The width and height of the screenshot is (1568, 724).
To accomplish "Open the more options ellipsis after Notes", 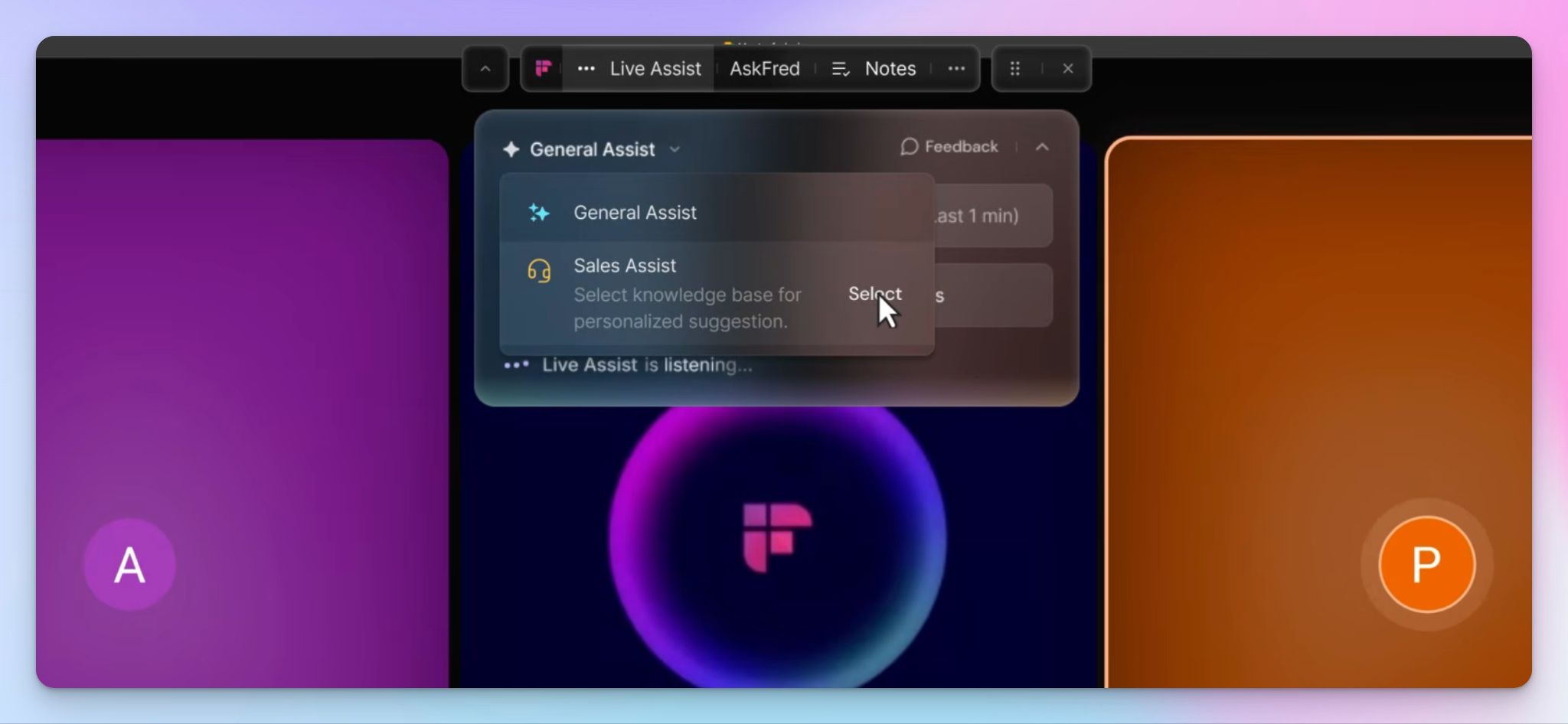I will (x=956, y=69).
